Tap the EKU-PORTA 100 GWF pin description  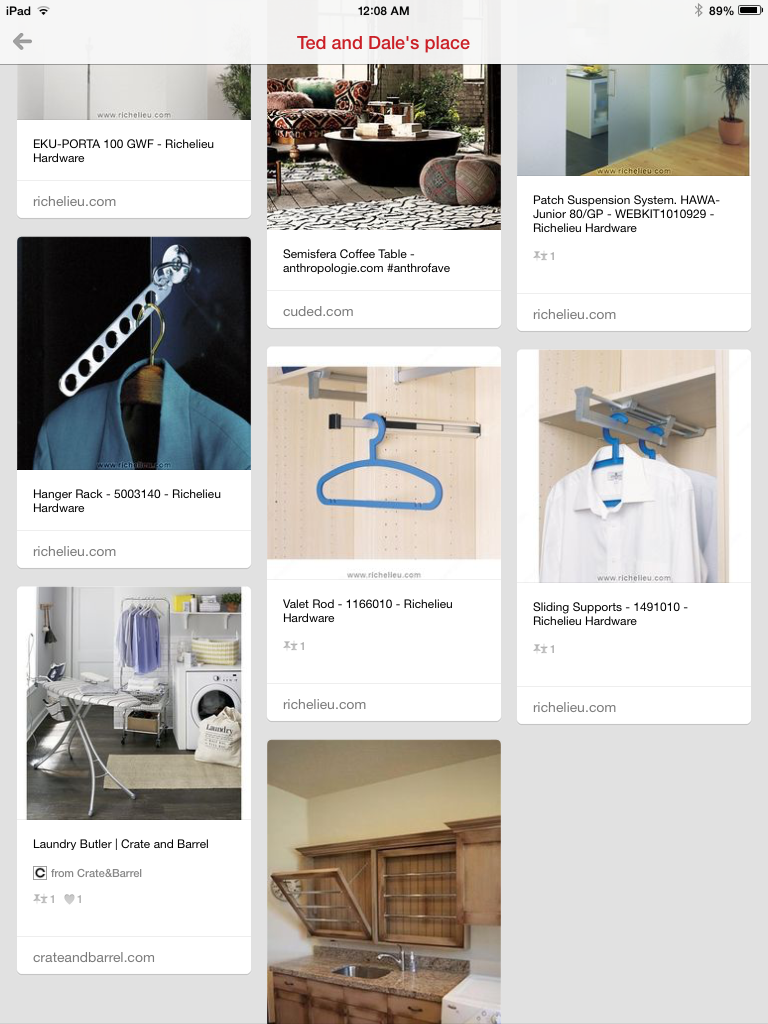point(123,151)
